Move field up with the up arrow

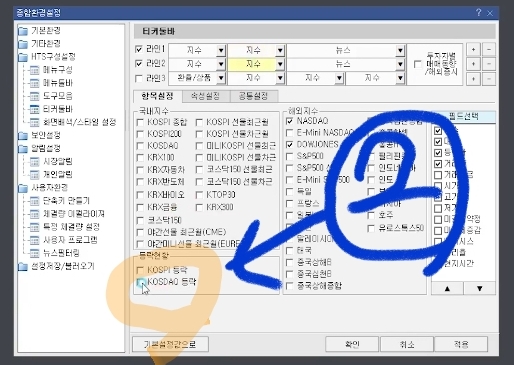[447, 289]
